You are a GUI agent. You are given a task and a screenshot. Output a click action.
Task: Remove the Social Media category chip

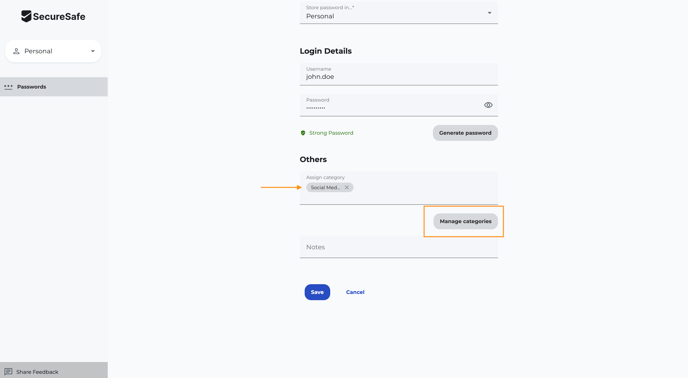[x=347, y=187]
